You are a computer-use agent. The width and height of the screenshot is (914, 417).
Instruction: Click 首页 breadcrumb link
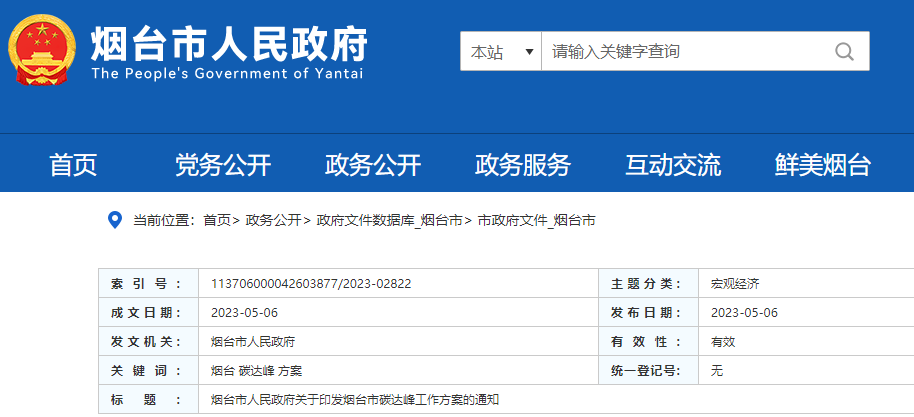coord(216,220)
